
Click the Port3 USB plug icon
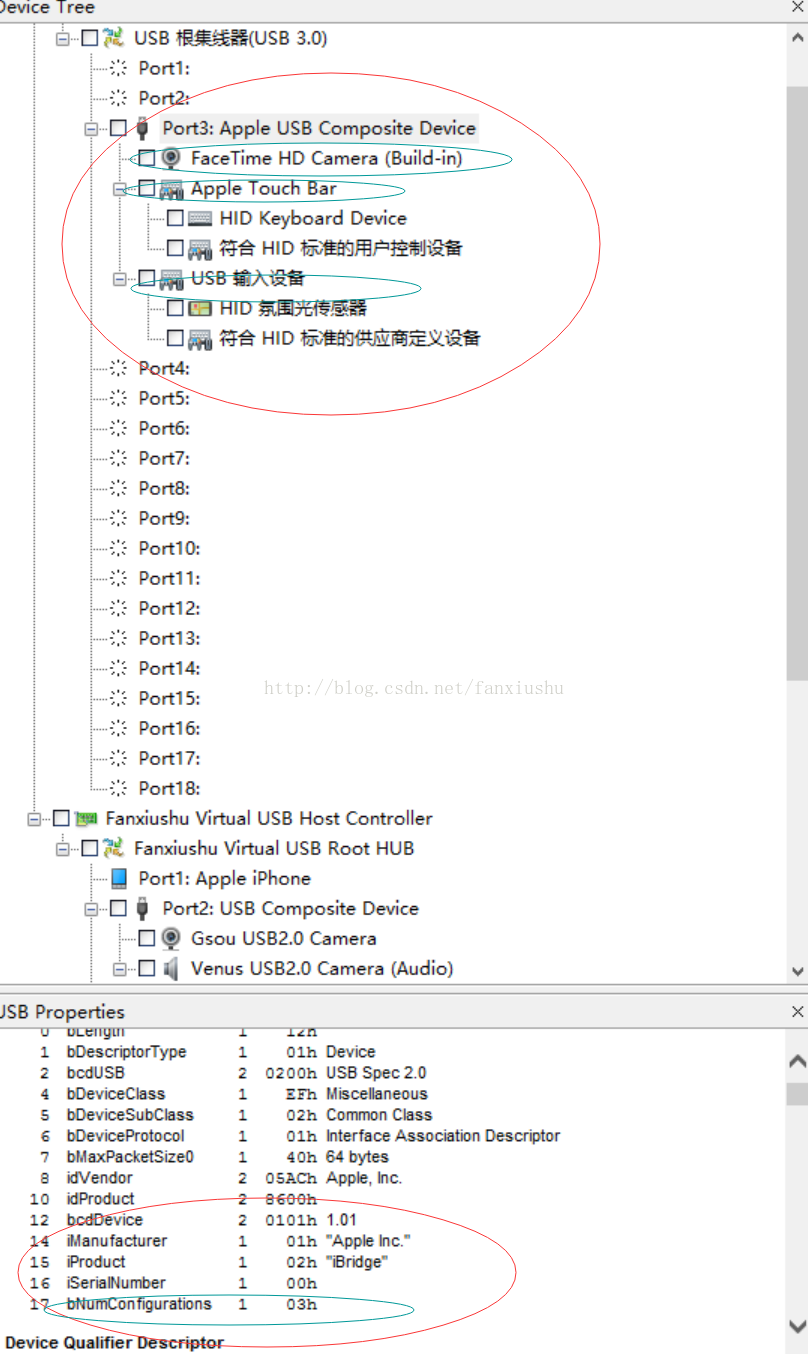[x=142, y=128]
